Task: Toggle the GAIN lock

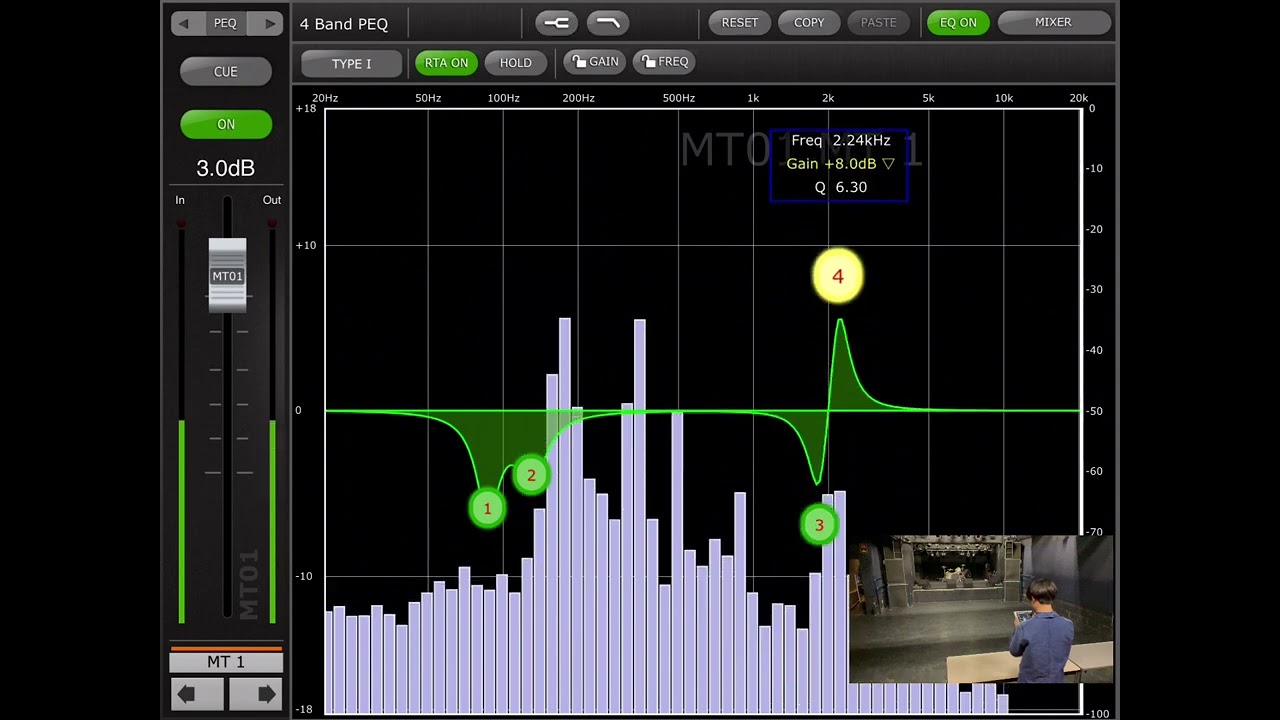Action: pos(595,62)
